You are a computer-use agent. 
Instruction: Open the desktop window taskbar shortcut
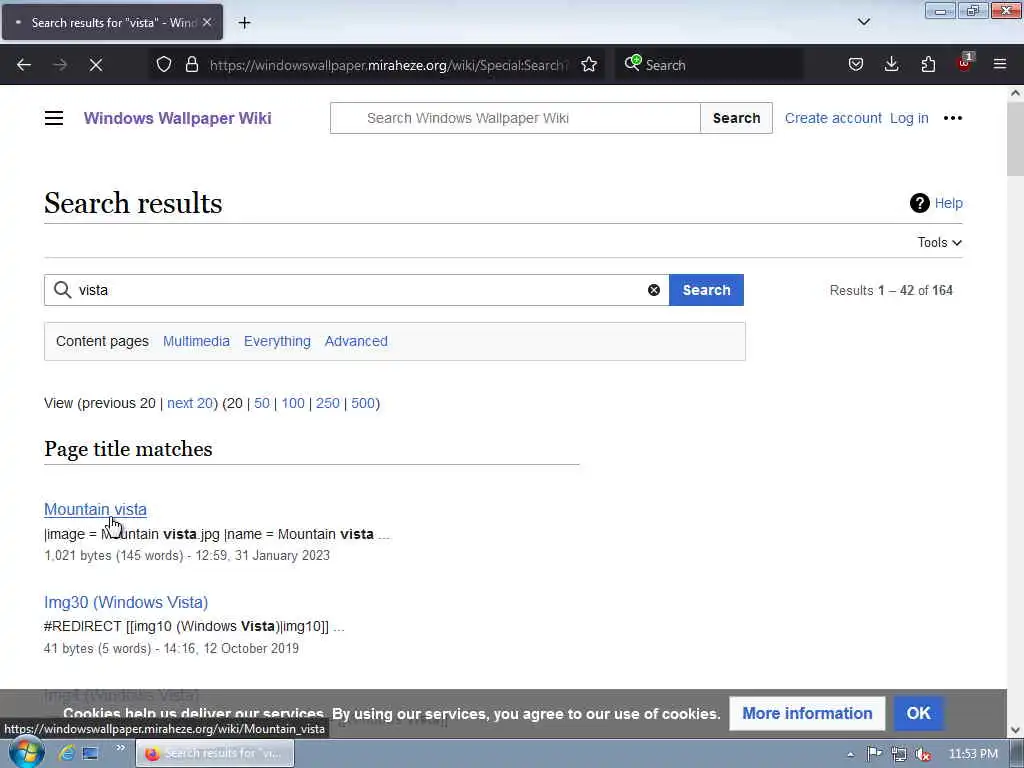90,753
